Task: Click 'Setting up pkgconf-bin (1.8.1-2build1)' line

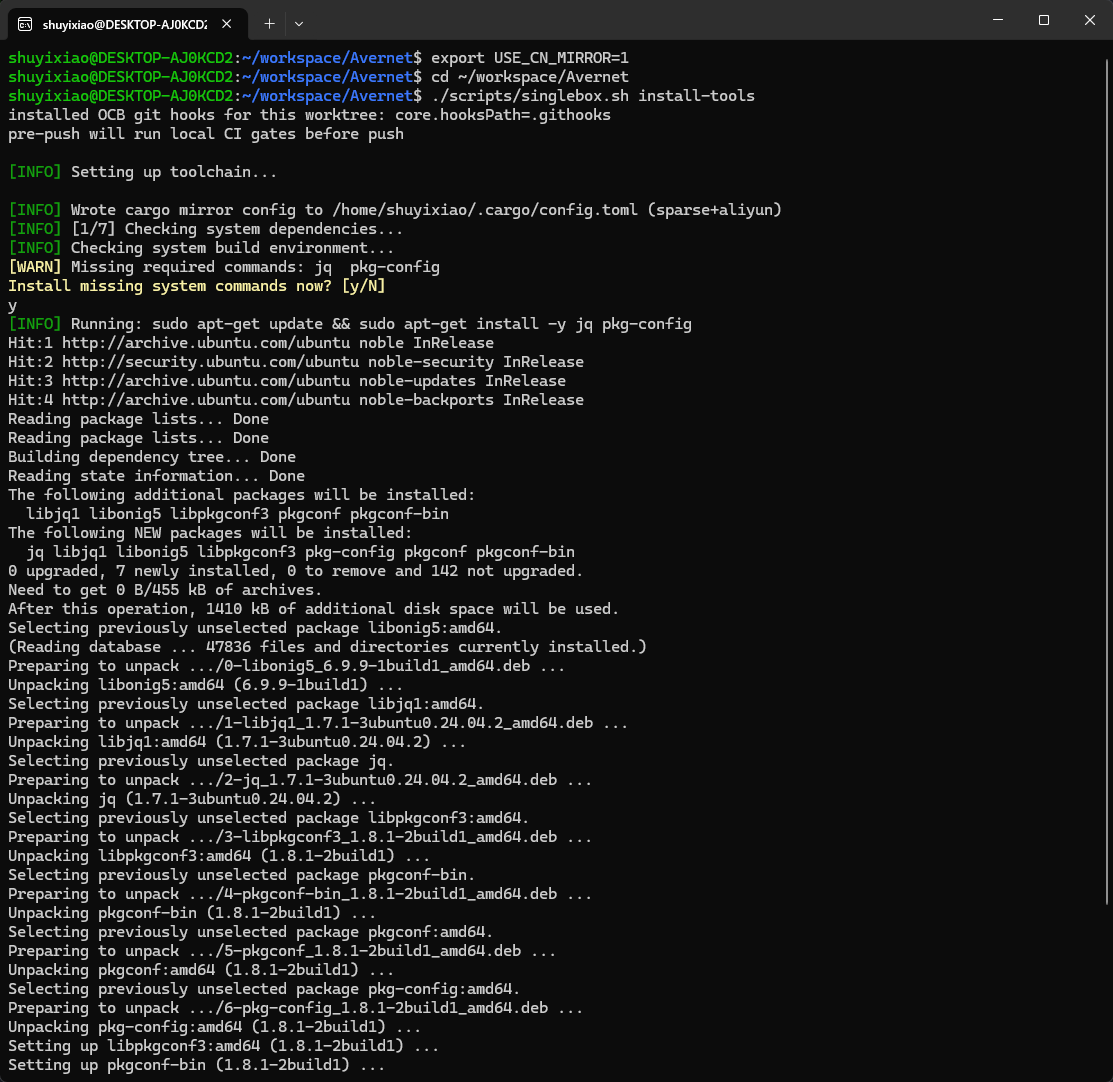Action: pos(197,1065)
